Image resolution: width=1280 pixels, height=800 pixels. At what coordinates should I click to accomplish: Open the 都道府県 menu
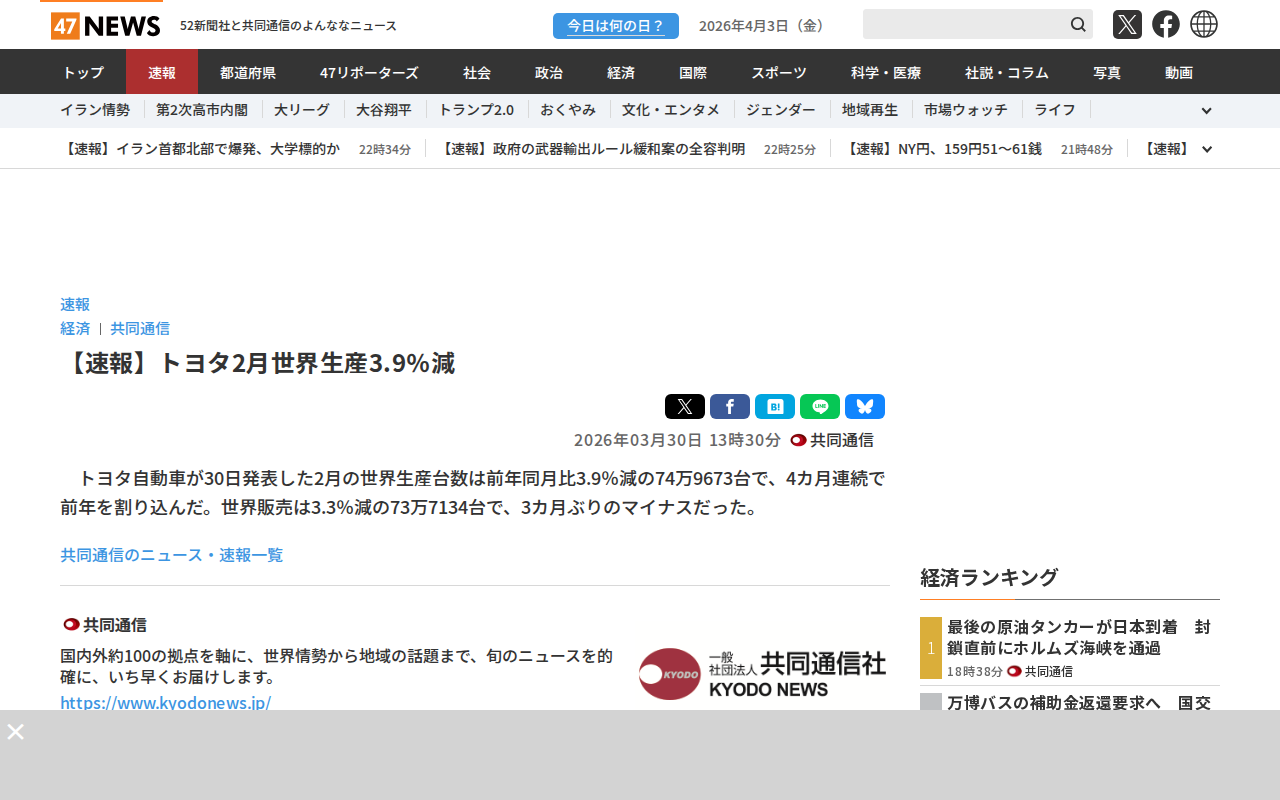[248, 72]
